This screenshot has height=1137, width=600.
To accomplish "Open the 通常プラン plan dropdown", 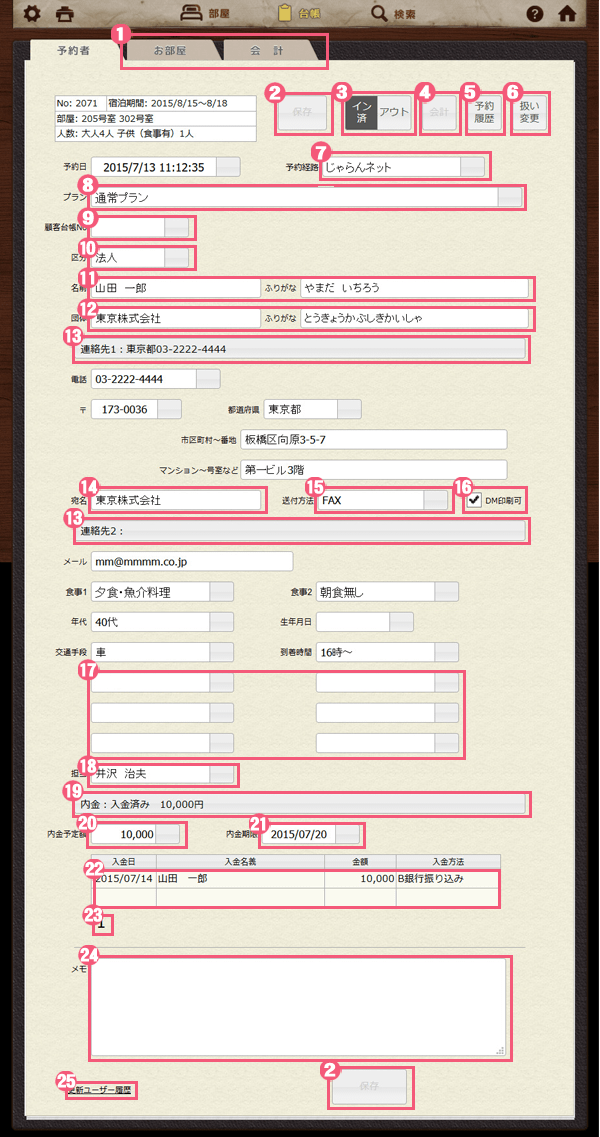I will pos(509,197).
